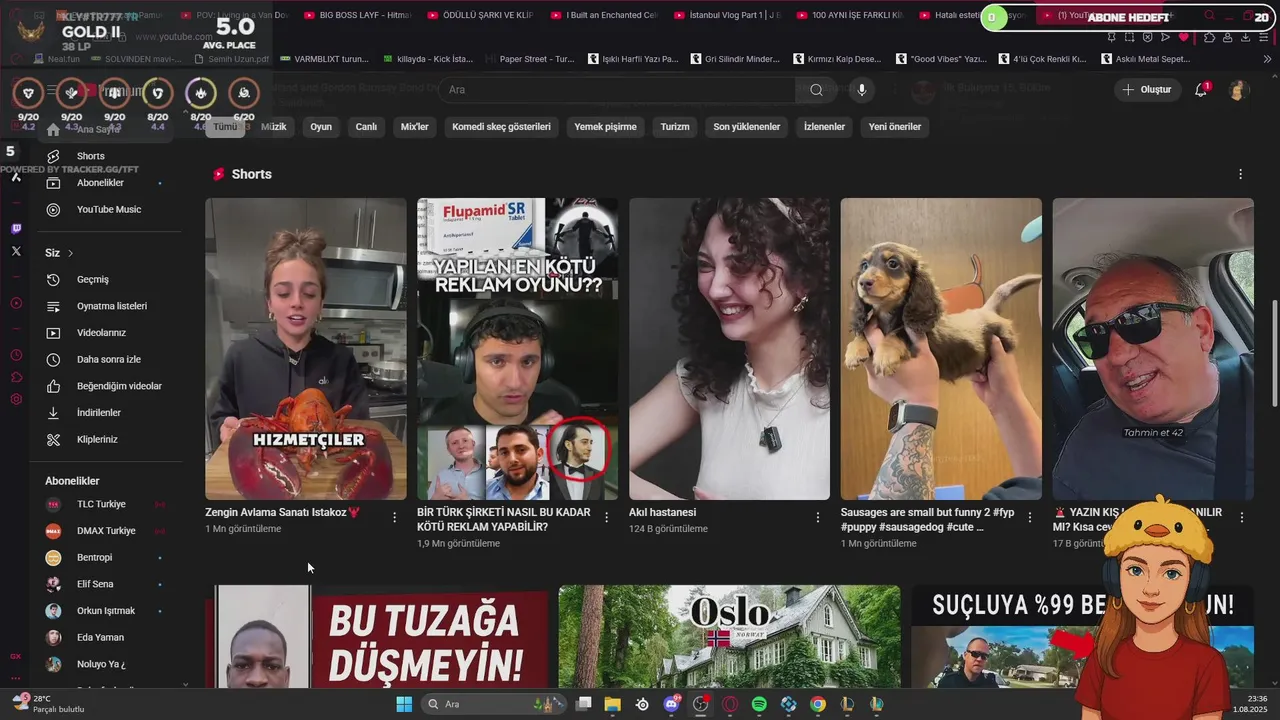Viewport: 1280px width, 720px height.
Task: Open BU TUZAĞA DÜŞMEYİN video thumbnail
Action: (377, 637)
